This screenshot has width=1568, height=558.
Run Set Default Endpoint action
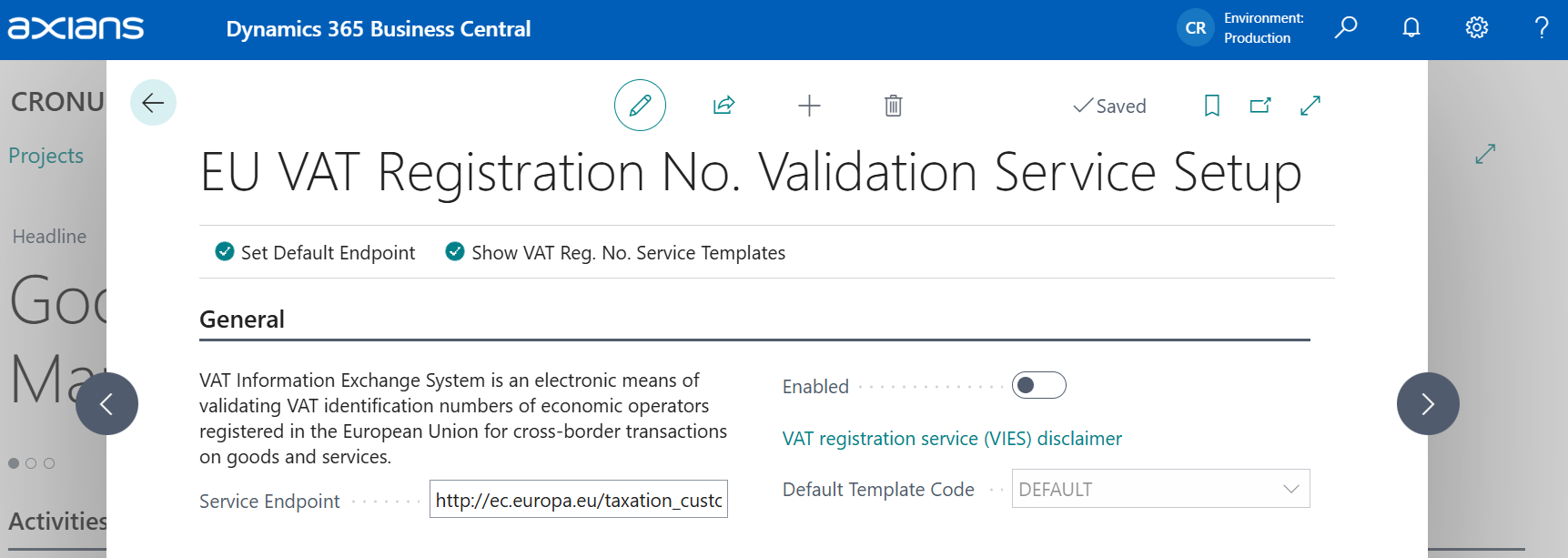click(316, 252)
